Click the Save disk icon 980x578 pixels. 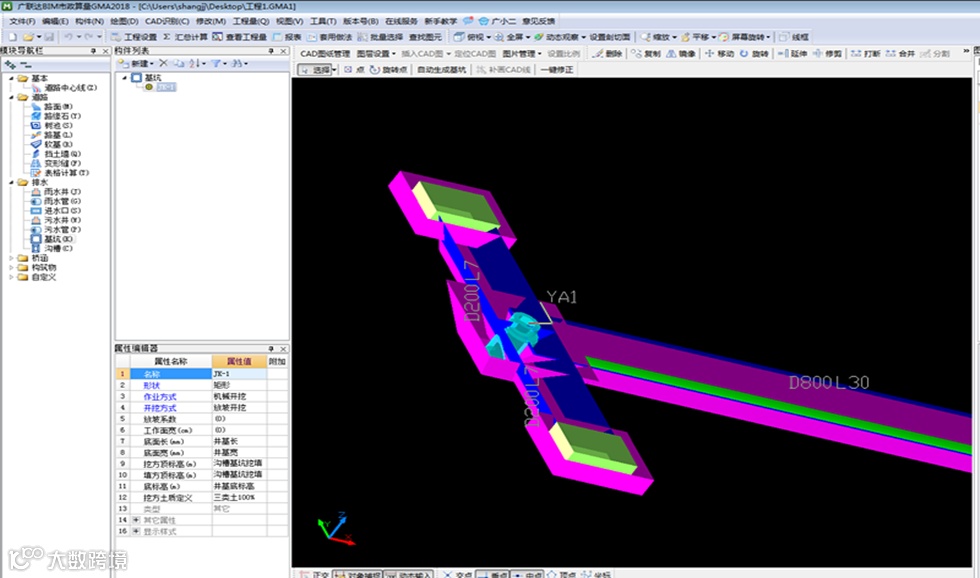pos(49,37)
